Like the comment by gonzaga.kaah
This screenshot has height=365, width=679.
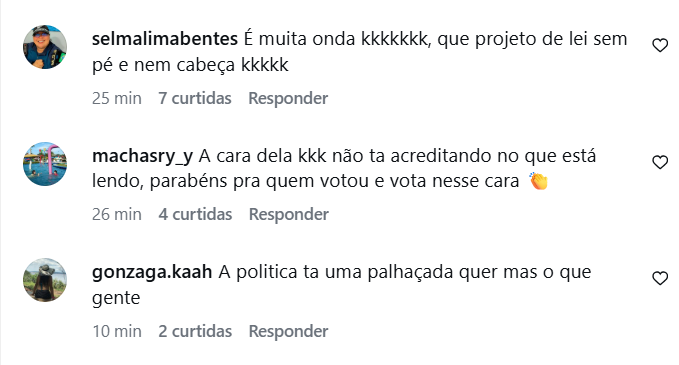(660, 278)
